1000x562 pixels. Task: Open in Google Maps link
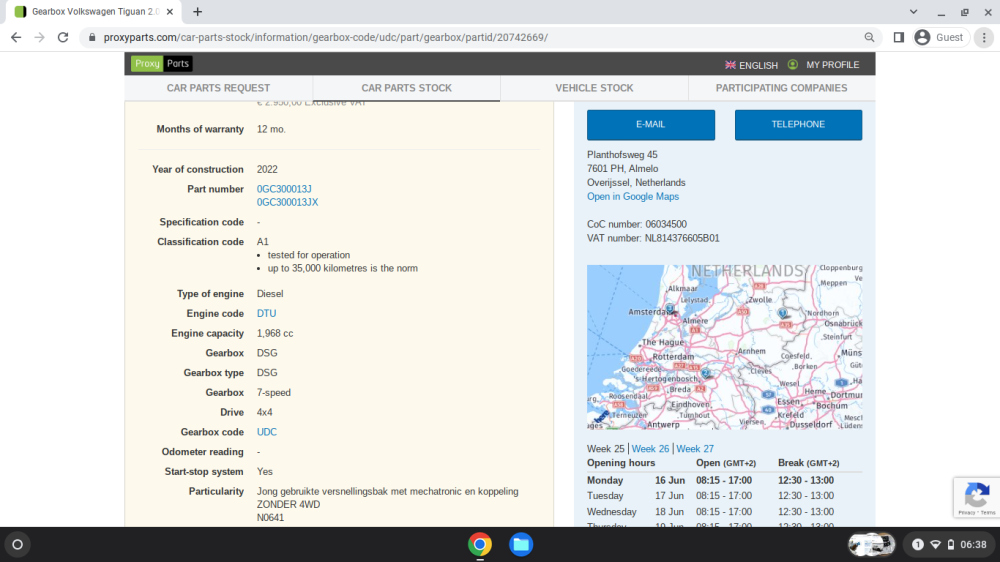(633, 196)
